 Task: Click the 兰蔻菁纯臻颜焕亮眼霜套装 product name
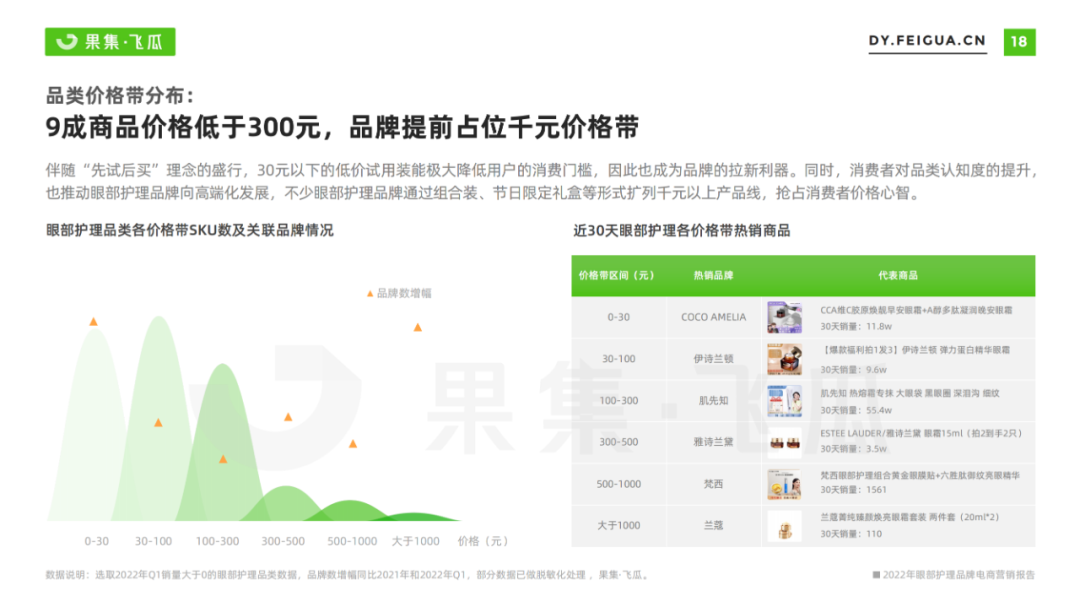[909, 517]
